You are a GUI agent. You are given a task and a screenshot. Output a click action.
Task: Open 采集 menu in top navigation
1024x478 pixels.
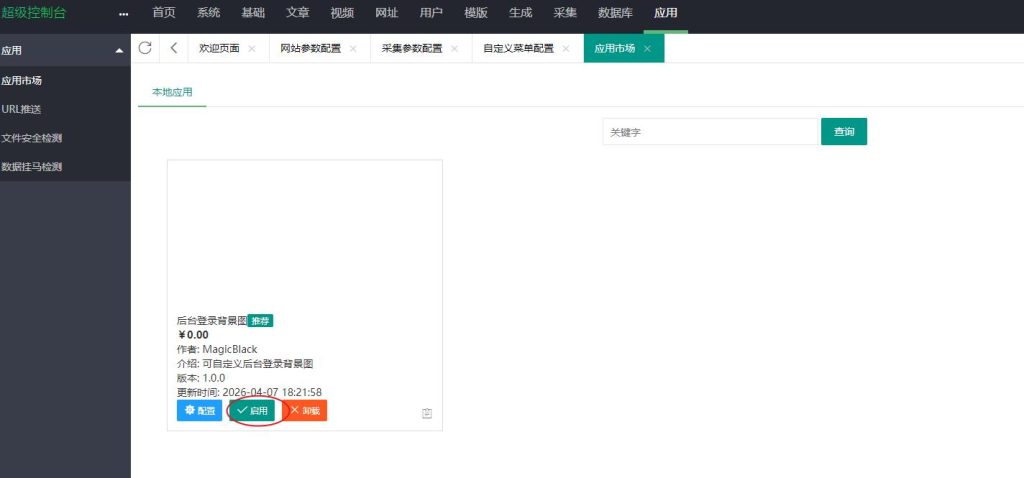click(x=565, y=13)
